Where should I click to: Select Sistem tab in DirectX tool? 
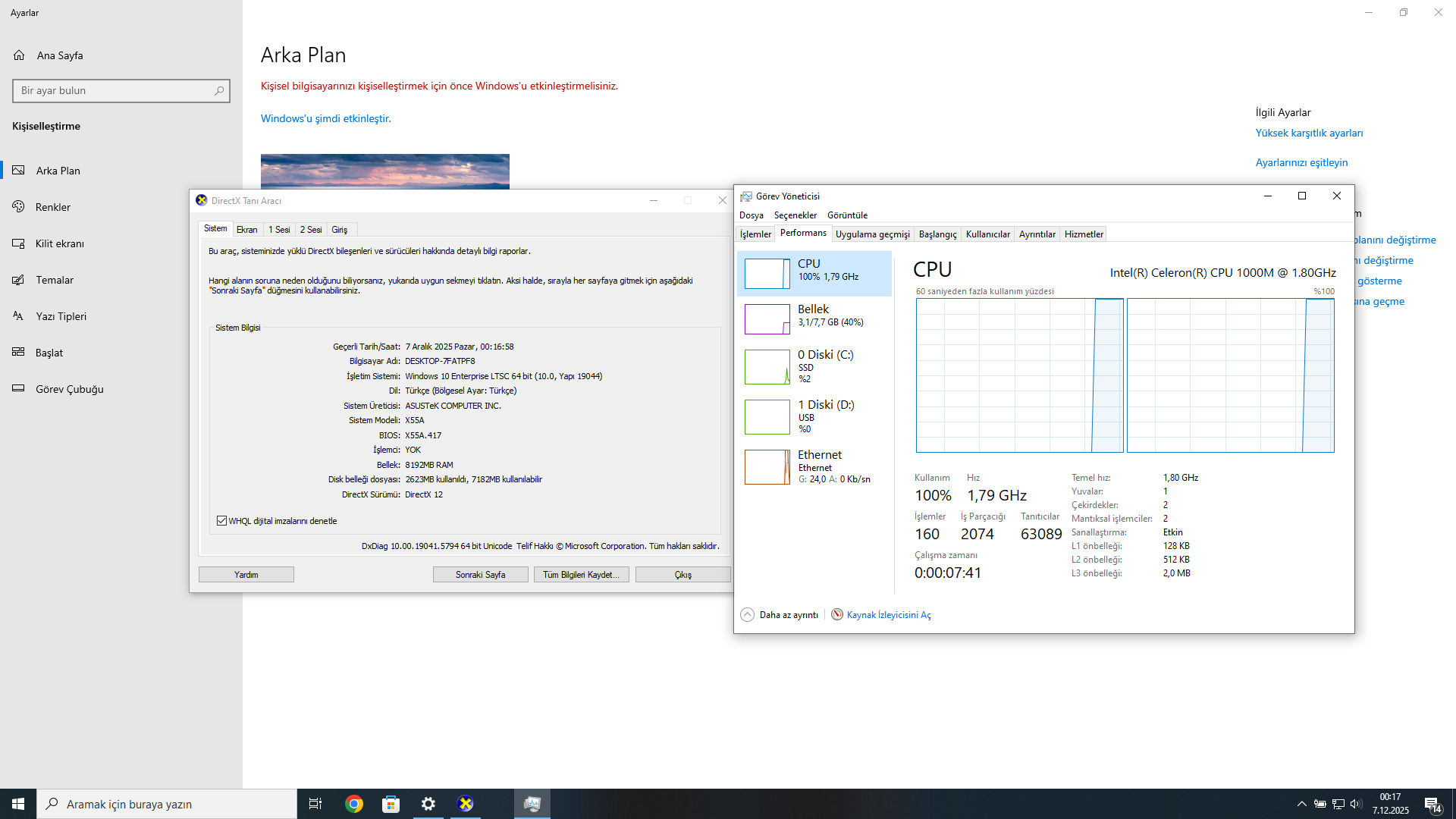(215, 228)
